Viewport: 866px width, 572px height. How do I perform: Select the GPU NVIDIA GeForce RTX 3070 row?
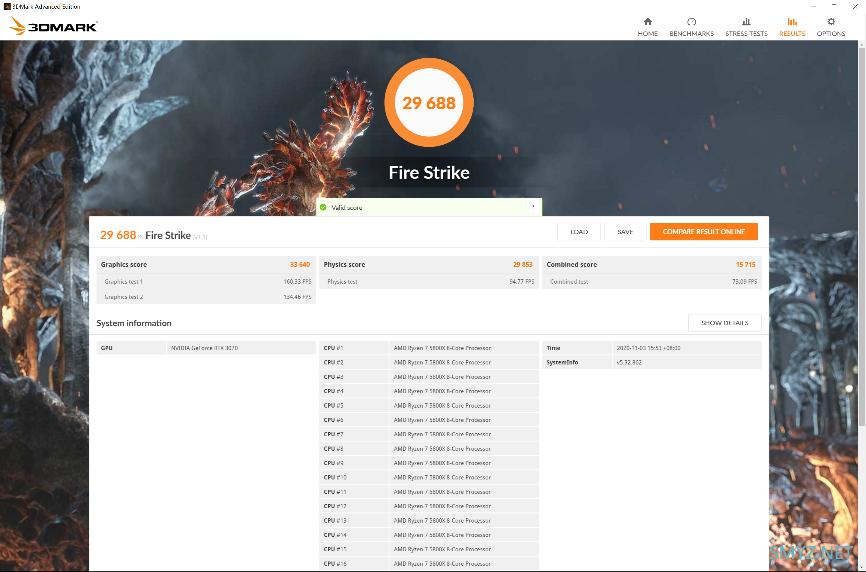[x=206, y=348]
